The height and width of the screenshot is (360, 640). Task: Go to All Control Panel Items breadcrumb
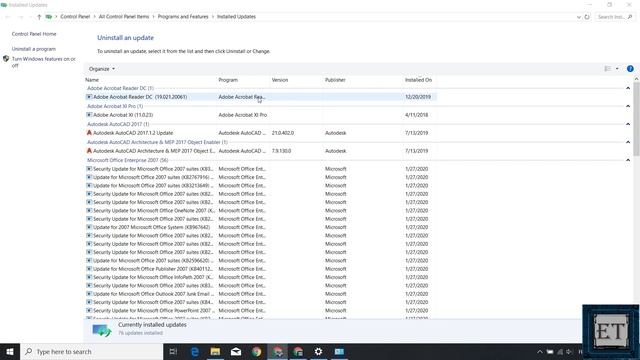point(124,17)
